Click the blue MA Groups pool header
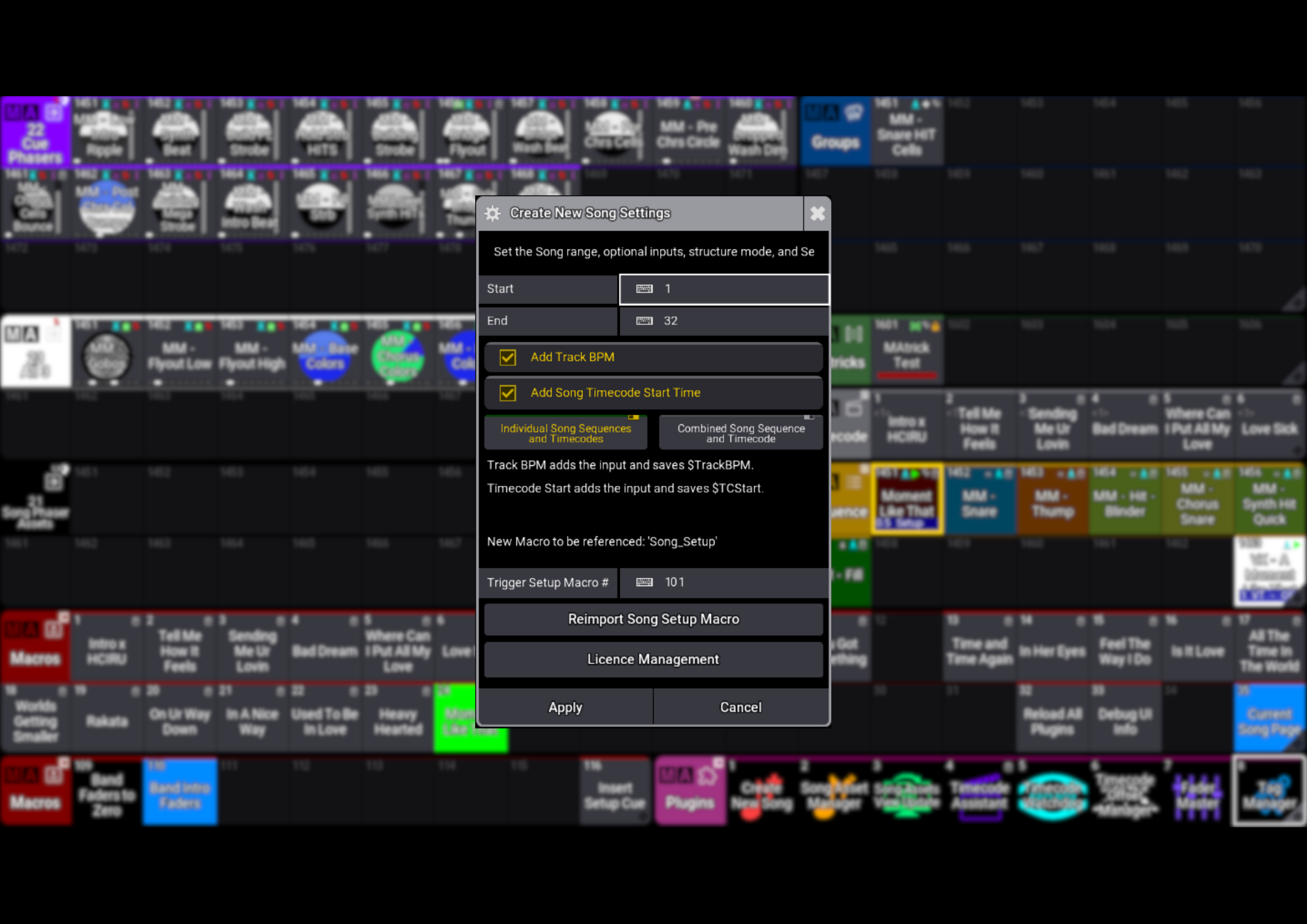The image size is (1307, 924). click(x=835, y=132)
